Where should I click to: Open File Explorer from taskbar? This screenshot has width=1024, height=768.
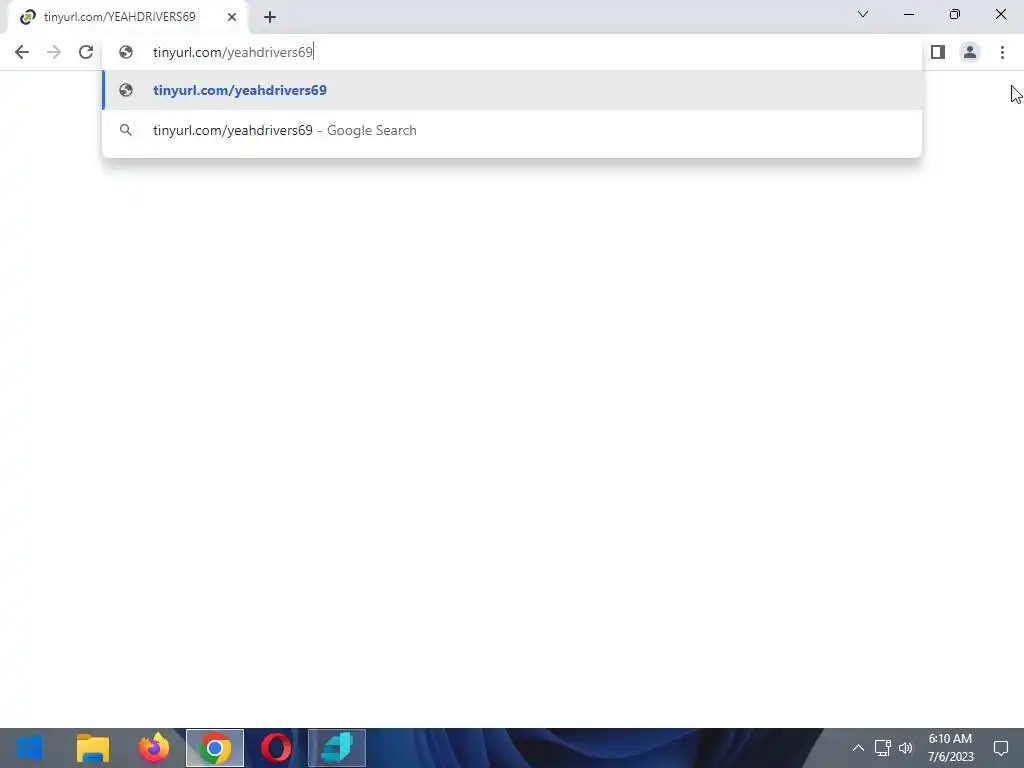[x=93, y=748]
